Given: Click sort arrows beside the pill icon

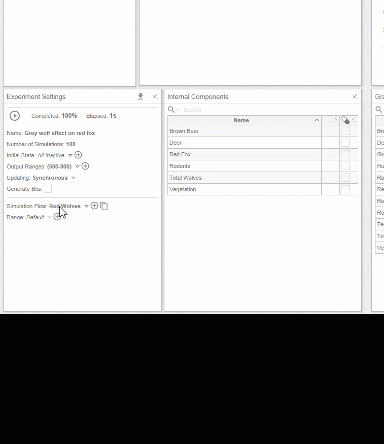Looking at the screenshot, I should (354, 120).
